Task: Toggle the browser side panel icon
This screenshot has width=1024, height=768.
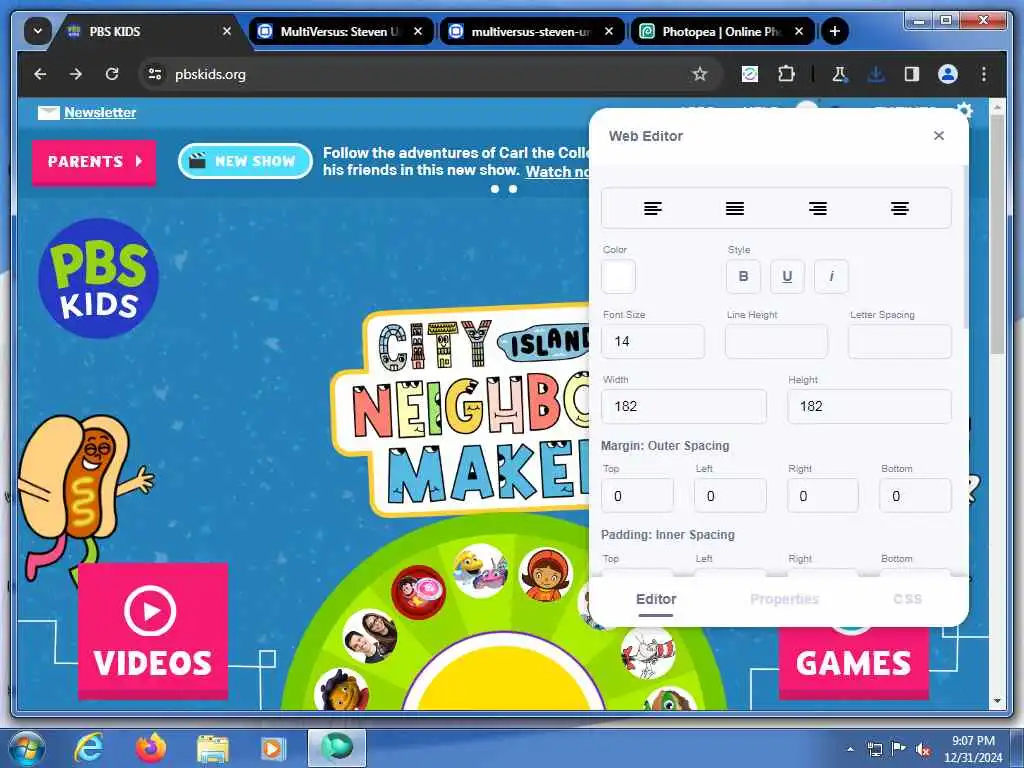Action: [x=912, y=74]
